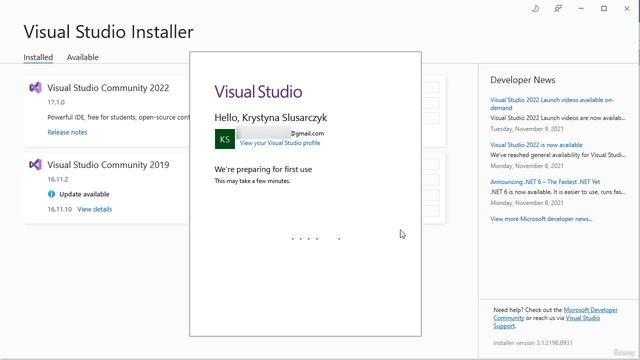Open Microsoft Developer Community link

pyautogui.click(x=591, y=310)
